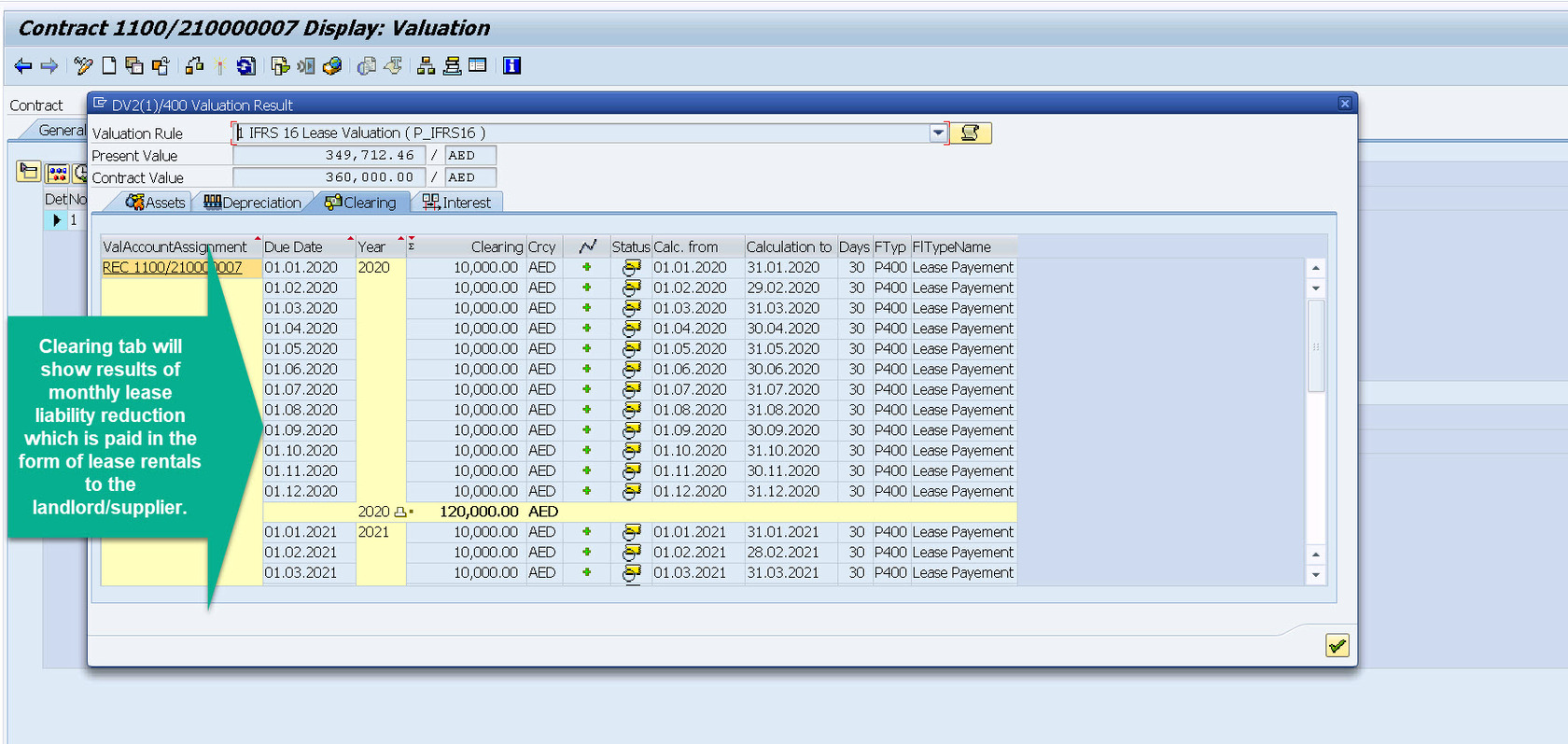The width and height of the screenshot is (1568, 744).
Task: Sort by Due Date column header
Action: pyautogui.click(x=309, y=246)
